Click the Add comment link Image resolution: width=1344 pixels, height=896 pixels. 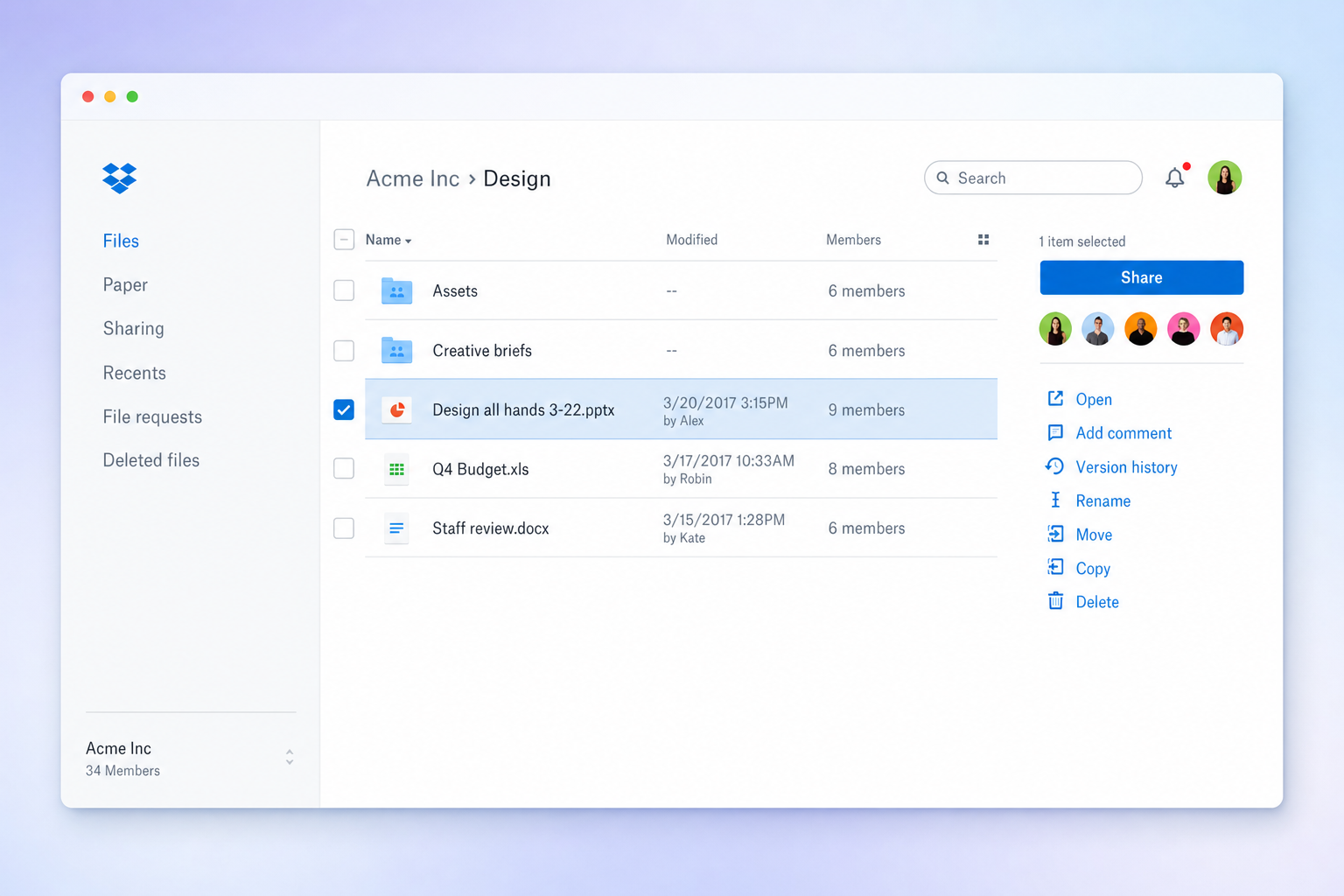tap(1123, 433)
